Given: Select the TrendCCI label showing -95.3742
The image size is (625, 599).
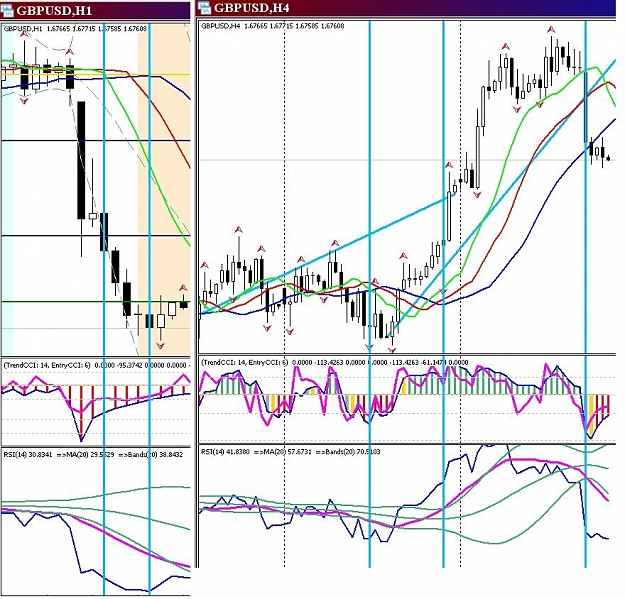Looking at the screenshot, I should (95, 365).
